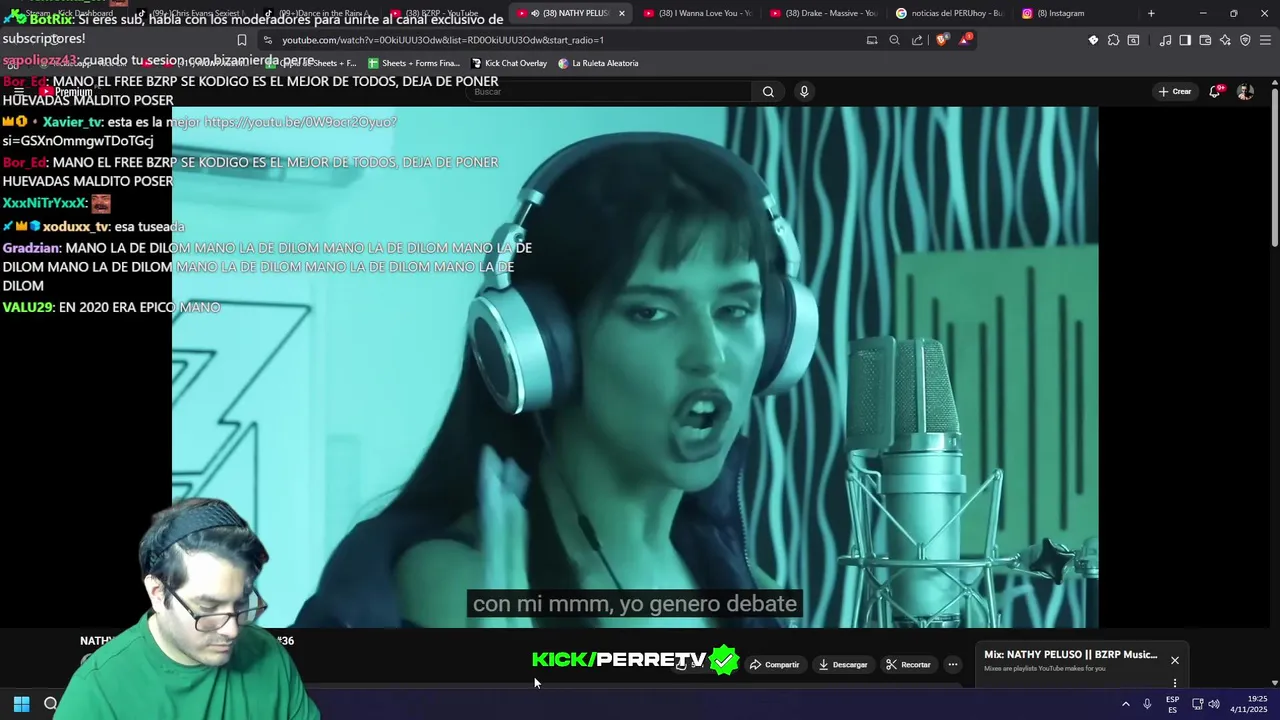Click the video player area

pos(635,367)
